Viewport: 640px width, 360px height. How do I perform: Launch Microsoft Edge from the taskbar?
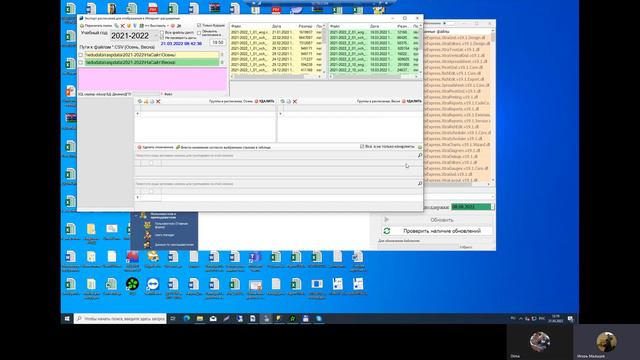tap(187, 318)
